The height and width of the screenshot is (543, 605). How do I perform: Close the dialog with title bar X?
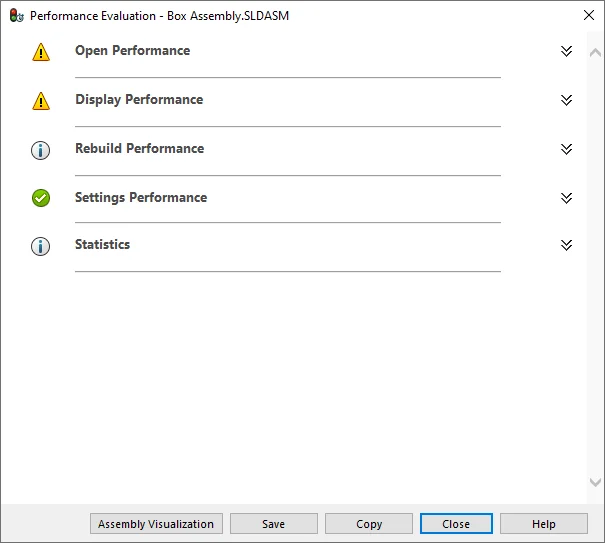click(588, 16)
